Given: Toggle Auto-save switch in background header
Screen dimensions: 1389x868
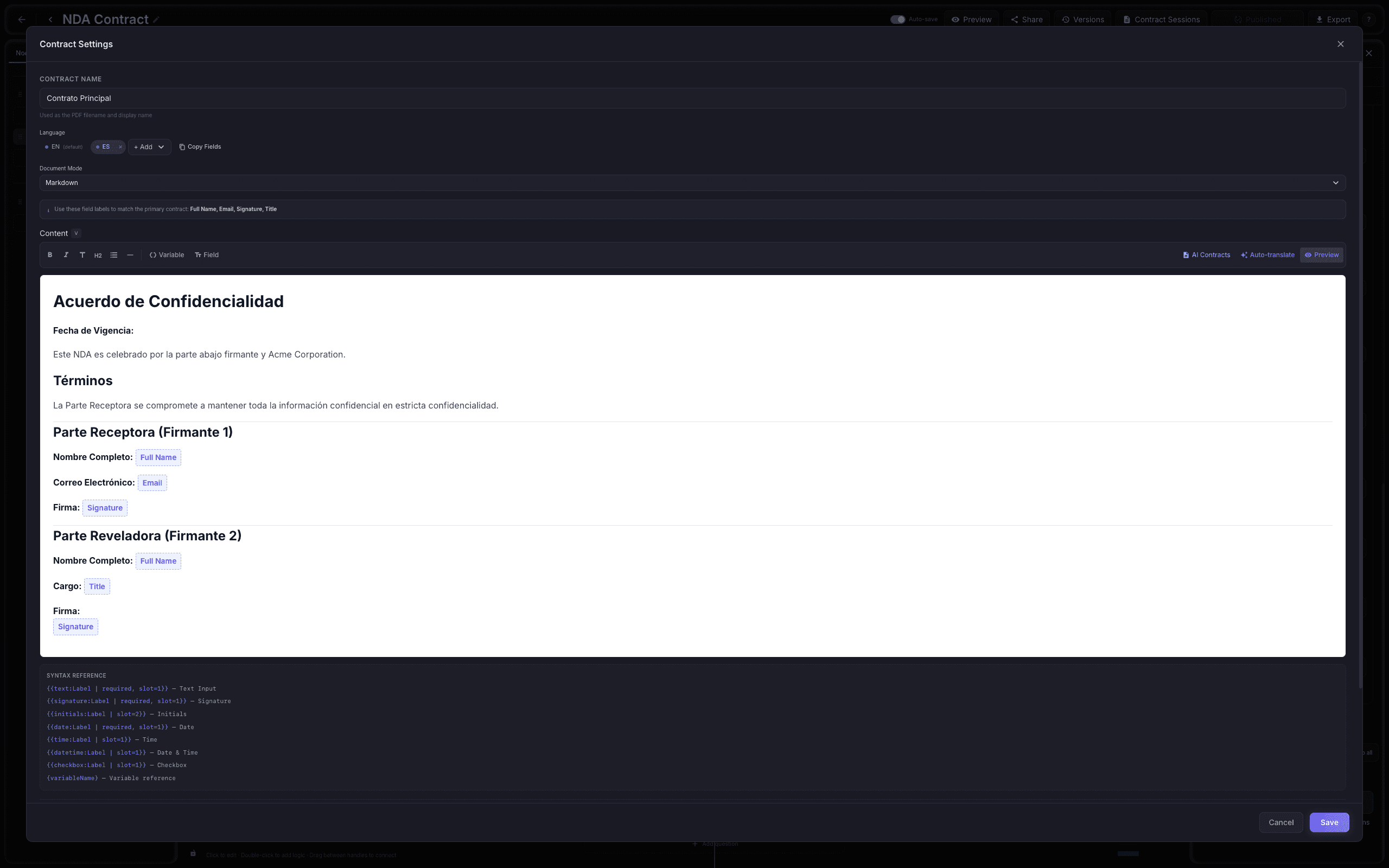Looking at the screenshot, I should (897, 20).
